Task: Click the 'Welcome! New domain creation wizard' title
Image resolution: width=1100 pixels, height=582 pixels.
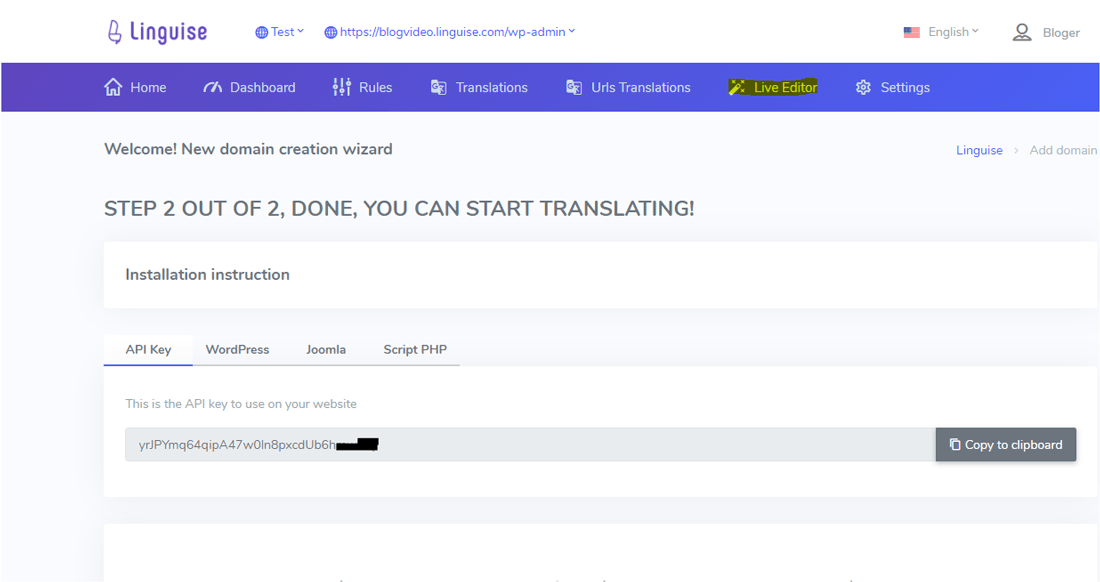Action: tap(248, 149)
